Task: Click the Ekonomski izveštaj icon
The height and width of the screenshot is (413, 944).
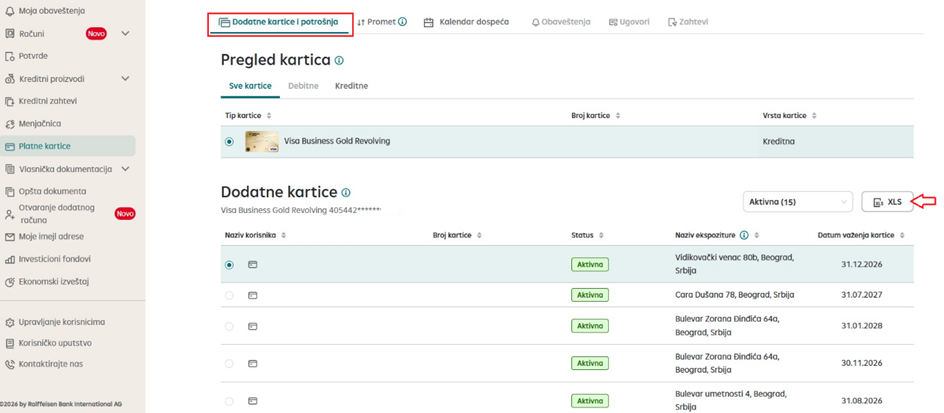Action: pyautogui.click(x=9, y=282)
